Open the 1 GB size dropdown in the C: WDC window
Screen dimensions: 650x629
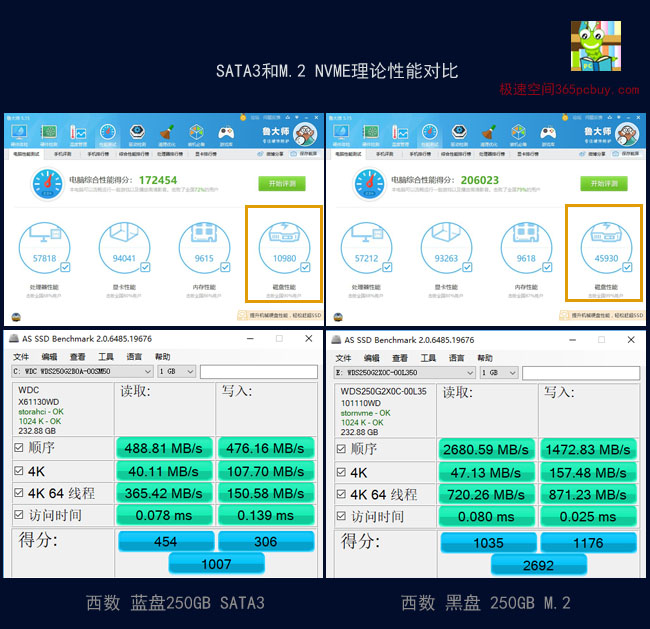click(177, 372)
